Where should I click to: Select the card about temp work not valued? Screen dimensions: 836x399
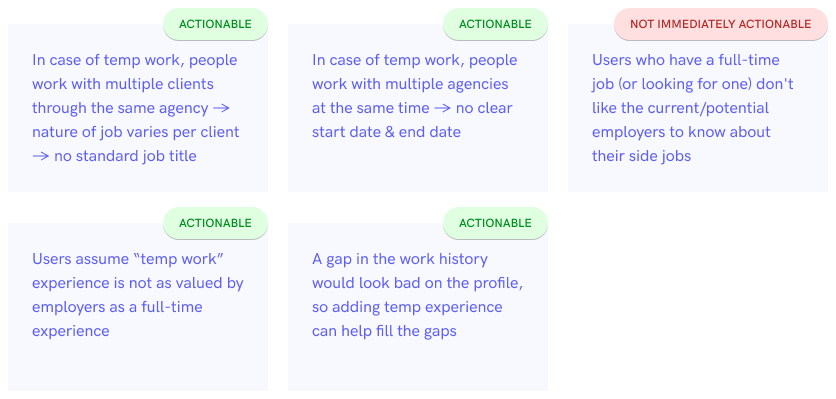[138, 307]
